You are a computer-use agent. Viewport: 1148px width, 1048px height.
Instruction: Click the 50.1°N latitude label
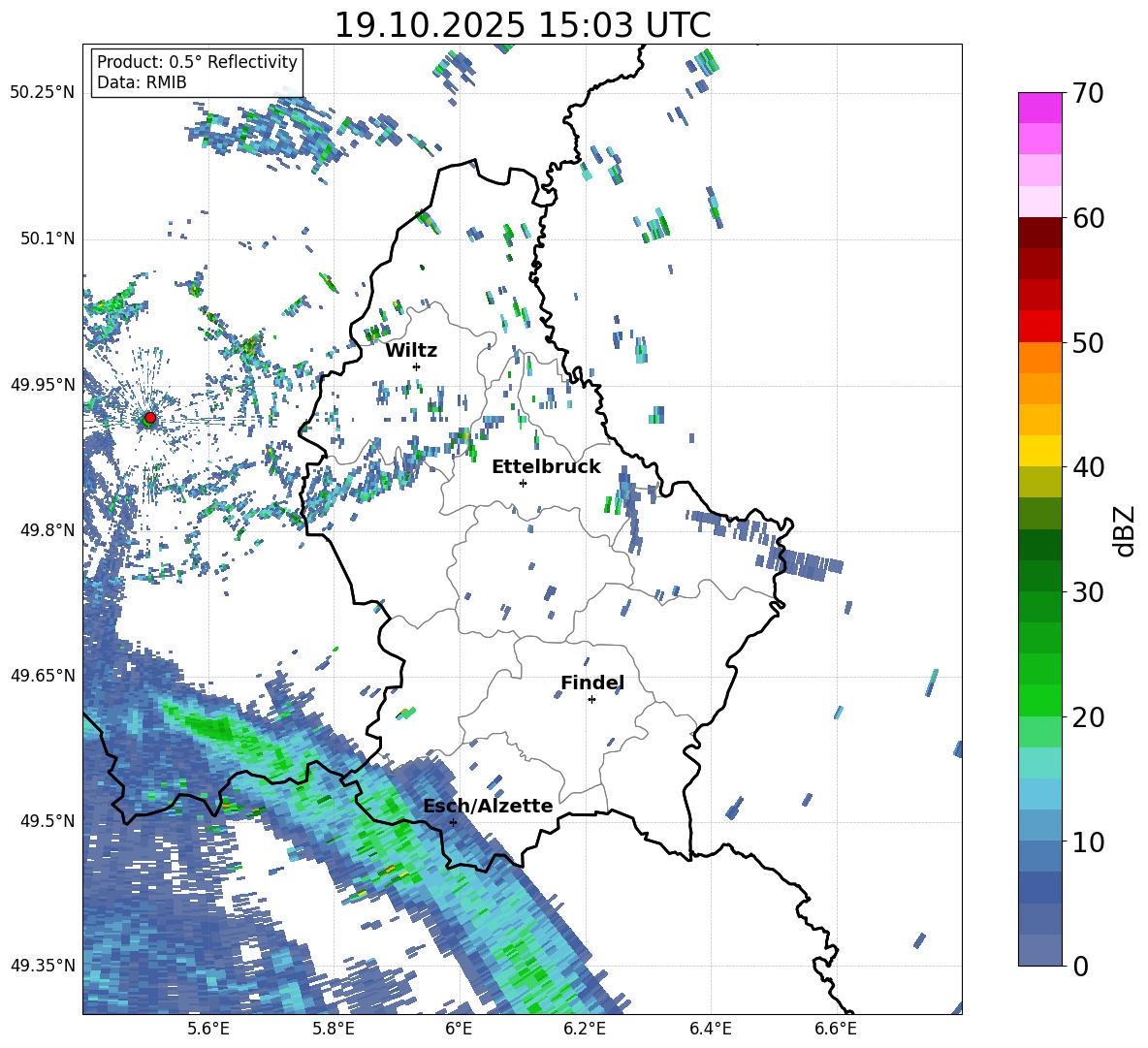[x=48, y=239]
